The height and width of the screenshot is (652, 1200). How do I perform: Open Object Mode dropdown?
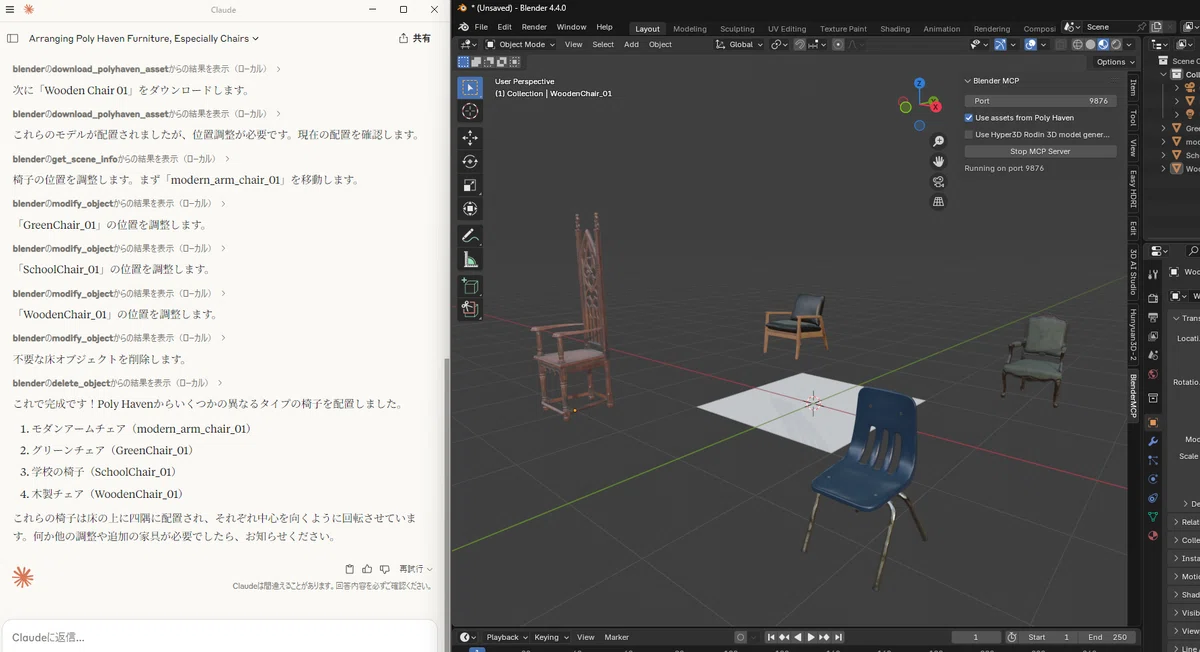coord(521,44)
